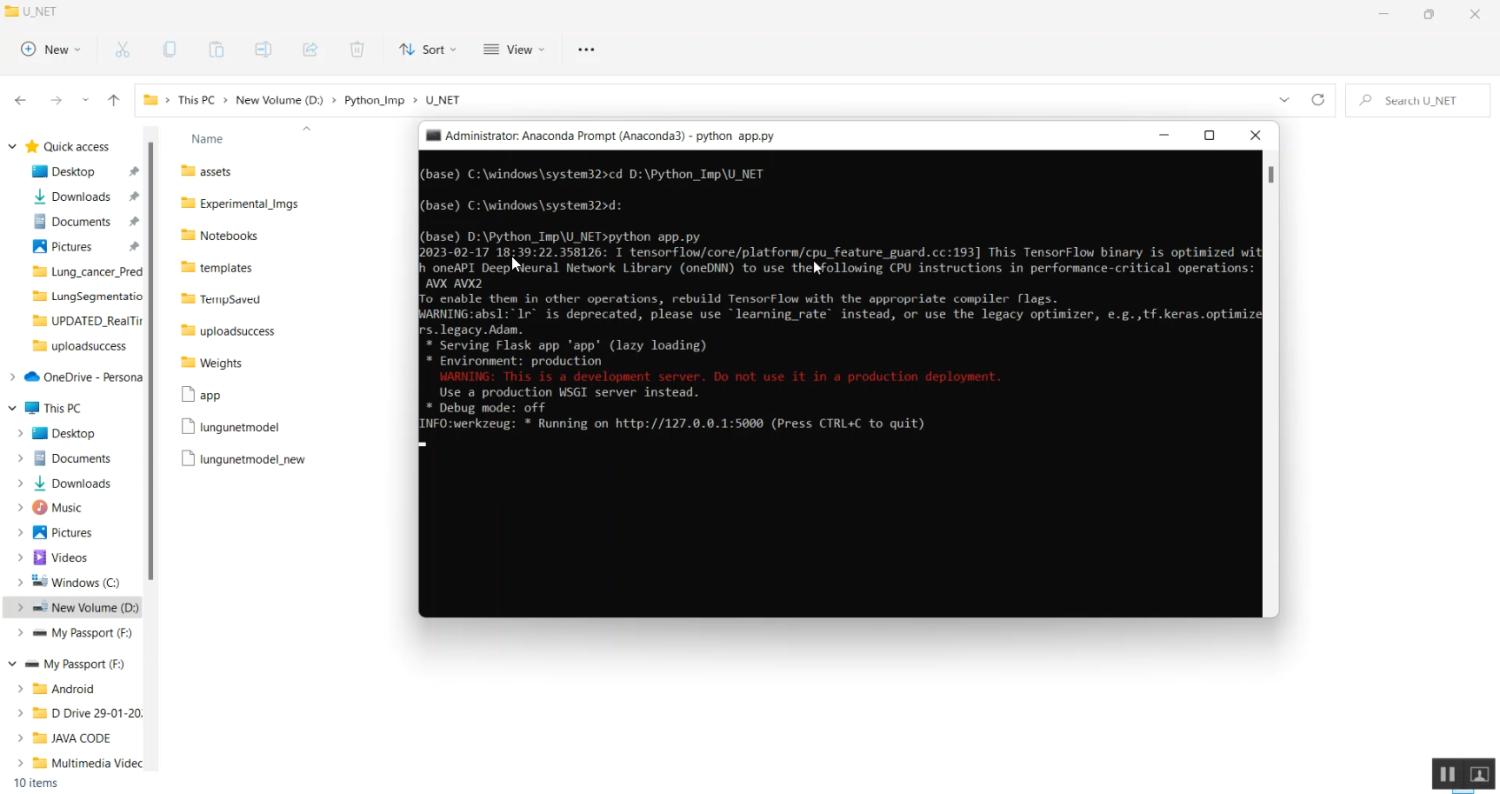Maximize the Anaconda Prompt window
This screenshot has height=794, width=1500.
pos(1209,135)
